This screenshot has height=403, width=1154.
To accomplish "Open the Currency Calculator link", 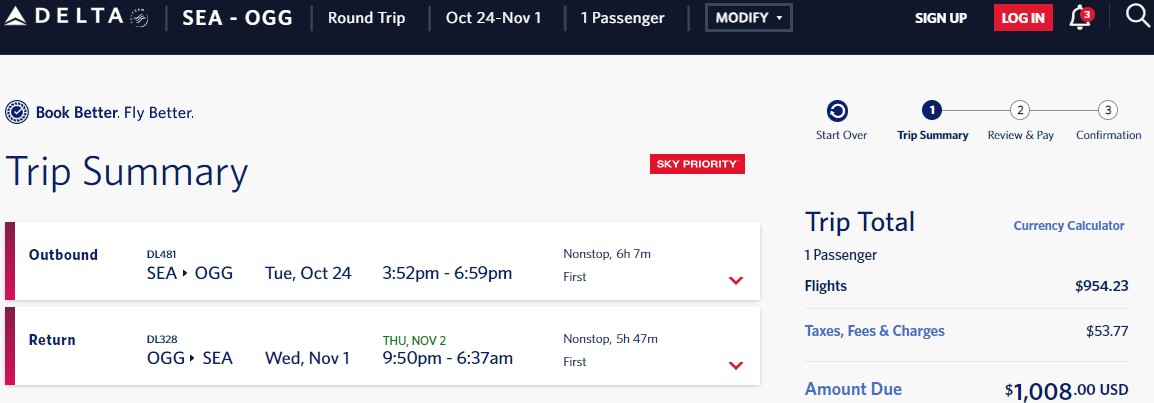I will pyautogui.click(x=1069, y=226).
